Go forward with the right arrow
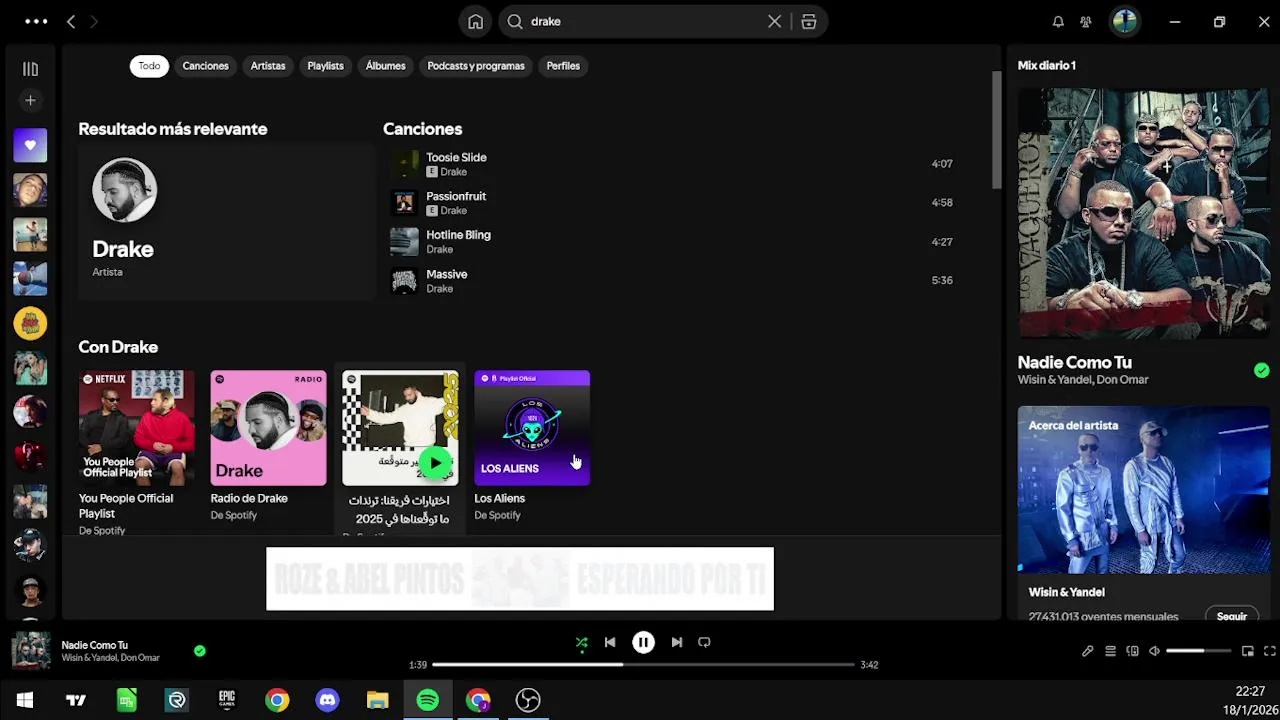Viewport: 1280px width, 720px height. [x=94, y=21]
